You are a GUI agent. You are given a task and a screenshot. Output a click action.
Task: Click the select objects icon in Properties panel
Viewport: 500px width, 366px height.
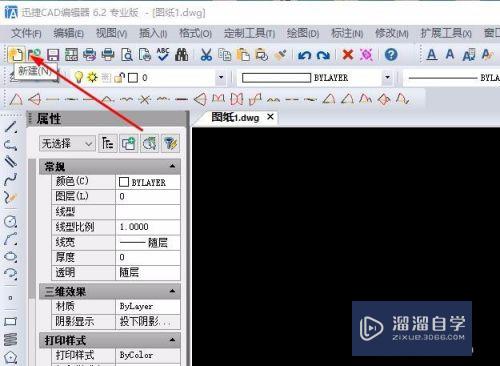coord(149,144)
